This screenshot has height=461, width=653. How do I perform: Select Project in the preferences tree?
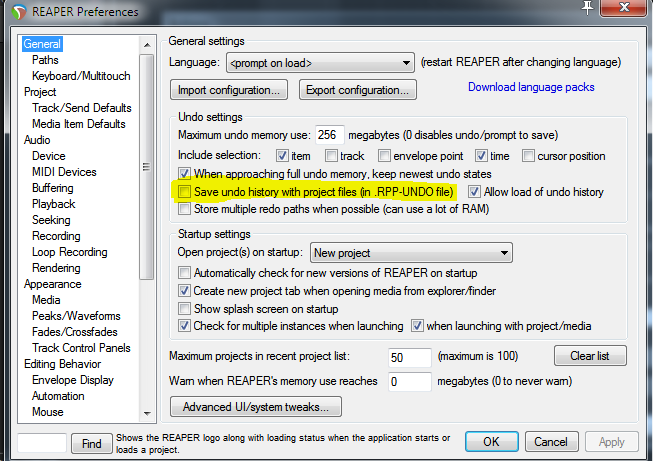pos(40,92)
